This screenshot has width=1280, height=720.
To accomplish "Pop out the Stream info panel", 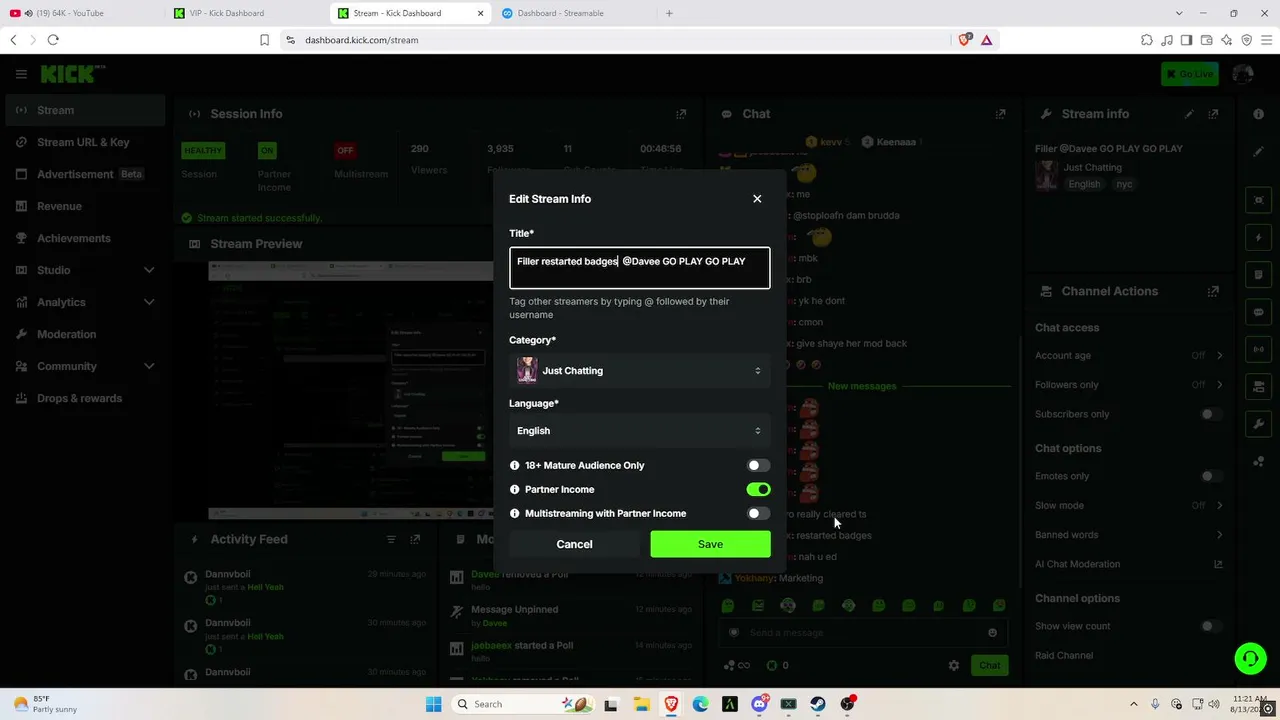I will click(x=1213, y=114).
